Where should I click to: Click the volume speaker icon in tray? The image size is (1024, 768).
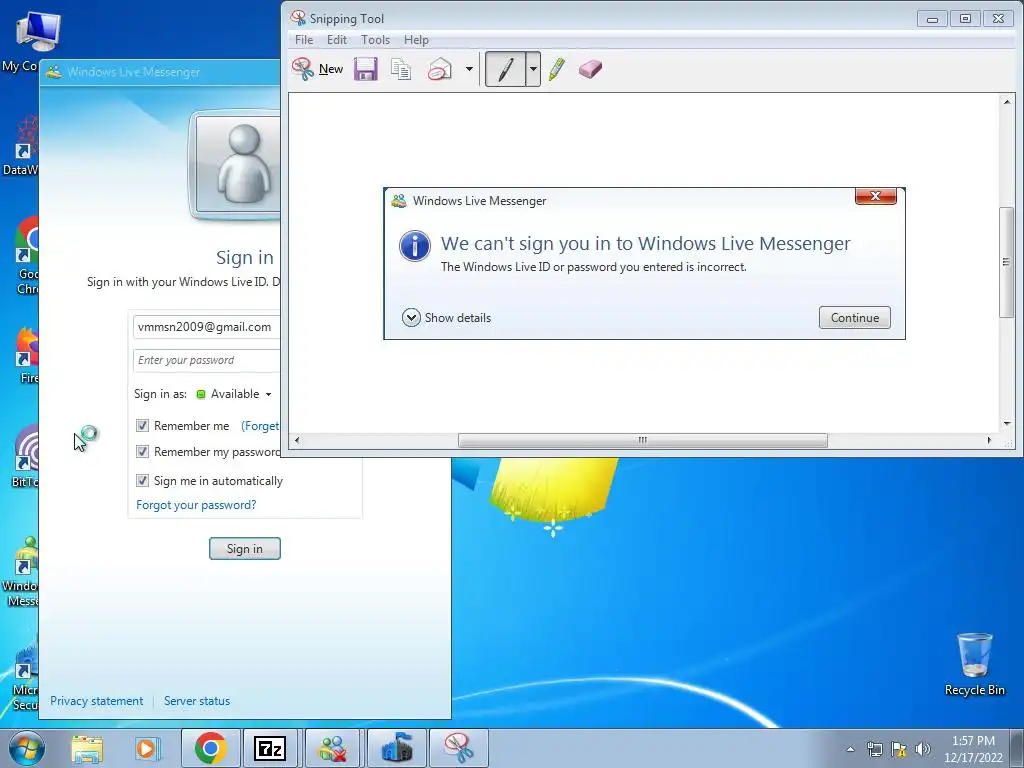(922, 750)
